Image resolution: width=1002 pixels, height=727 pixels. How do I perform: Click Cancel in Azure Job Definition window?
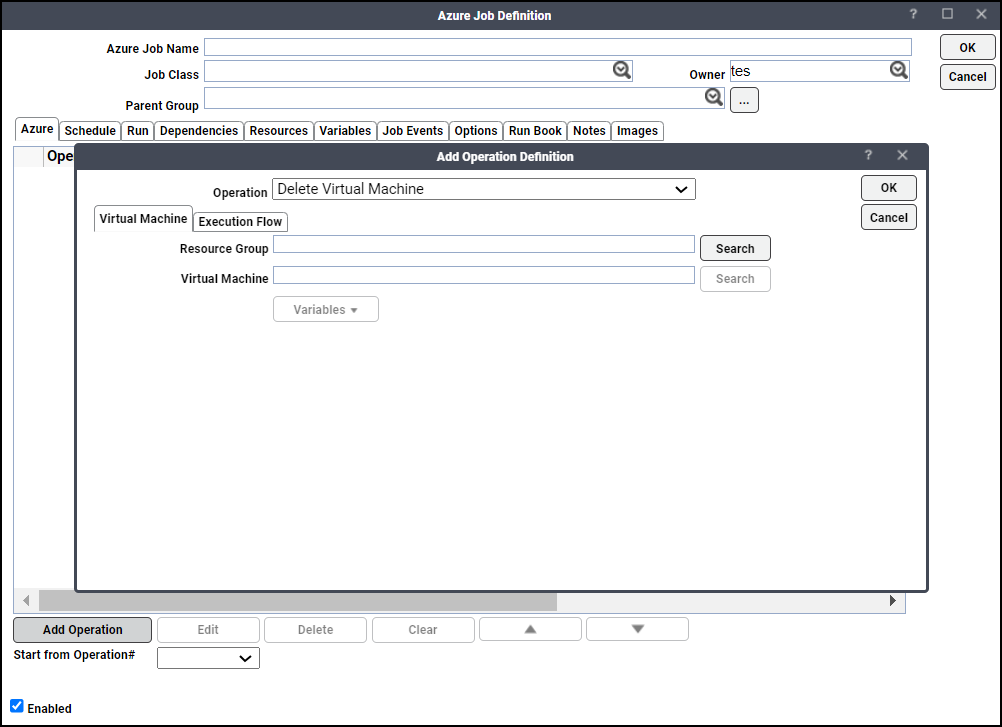(x=967, y=77)
